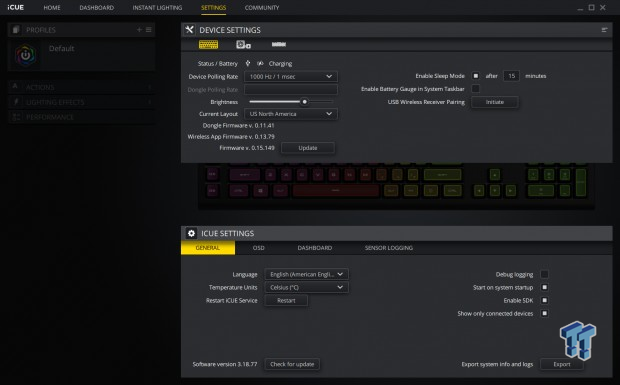Click the battery charging status icon
This screenshot has height=385, width=620.
point(260,63)
